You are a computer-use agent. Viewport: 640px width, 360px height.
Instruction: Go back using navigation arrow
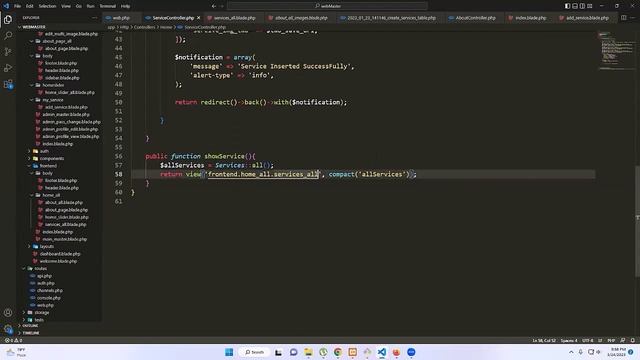(213, 6)
